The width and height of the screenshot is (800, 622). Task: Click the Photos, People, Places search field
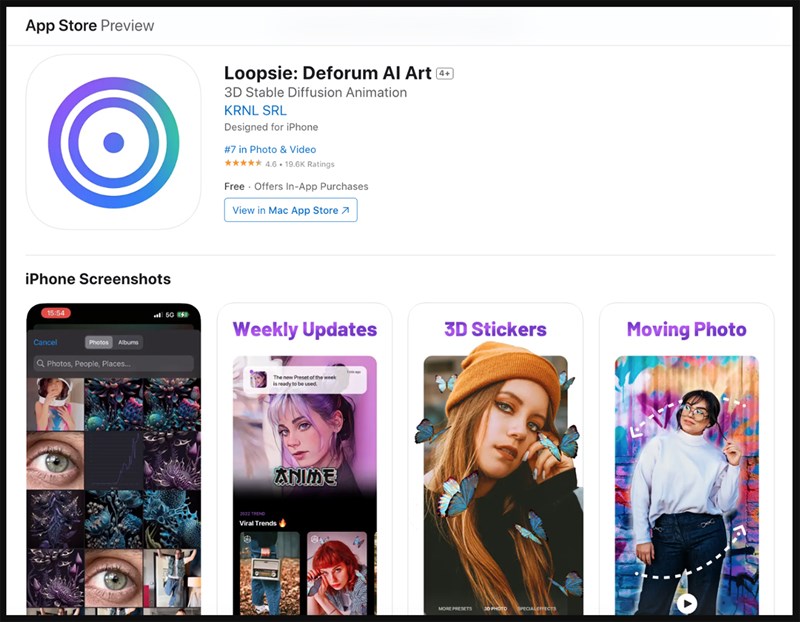coord(114,364)
